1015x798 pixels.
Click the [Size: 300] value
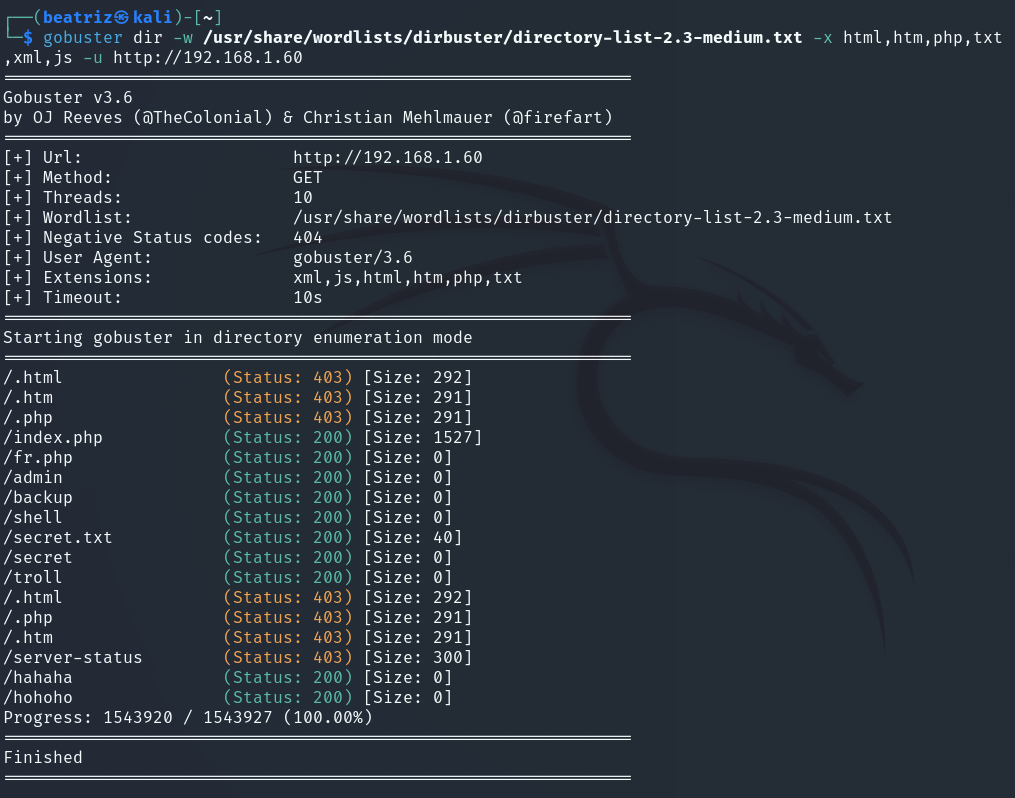click(x=418, y=658)
